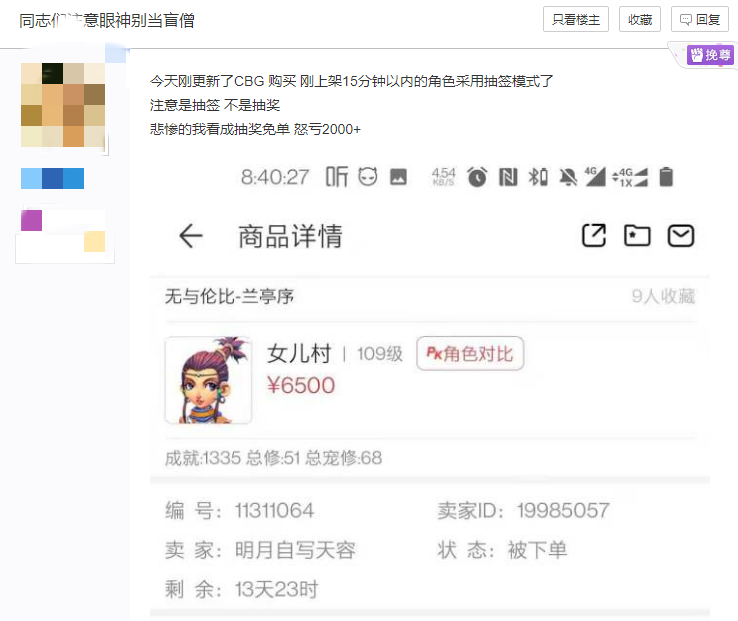Click the post line starting 今天刚更新了CBG
738x621 pixels.
352,81
